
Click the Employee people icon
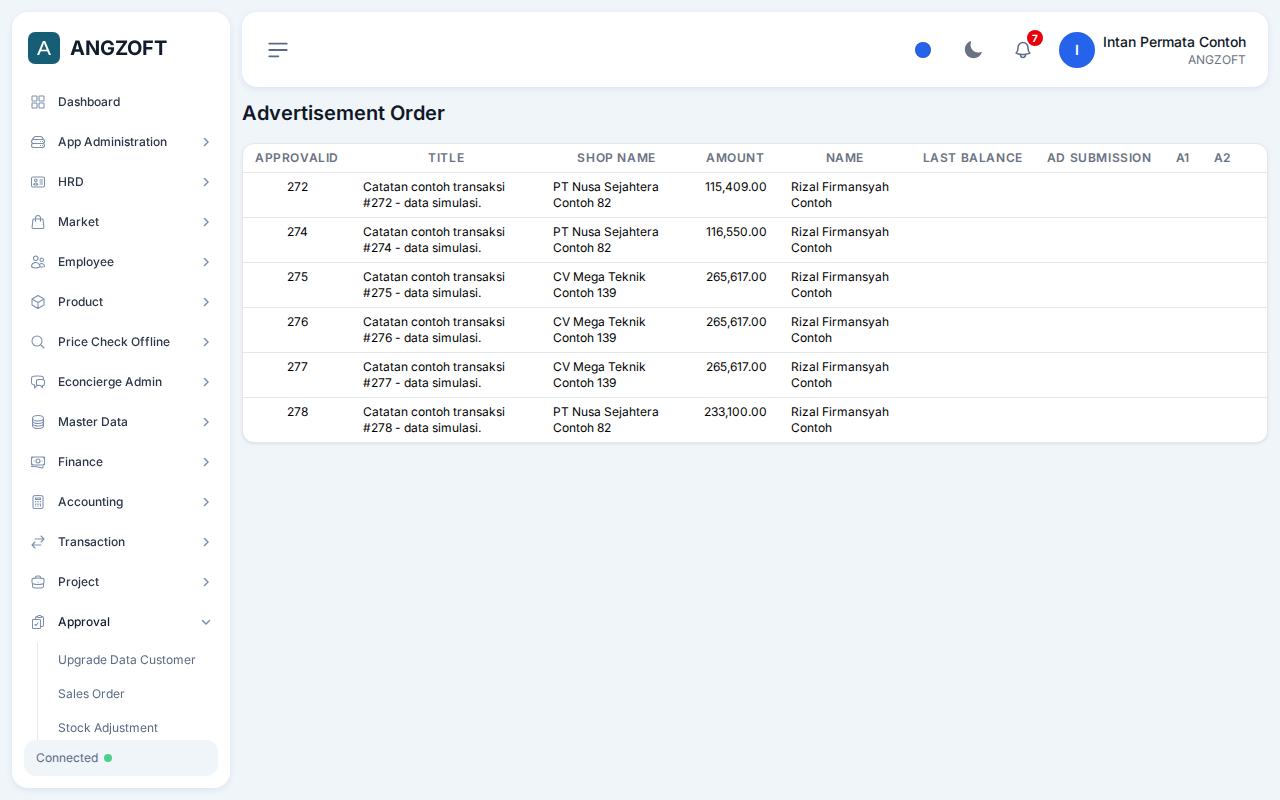click(x=38, y=262)
